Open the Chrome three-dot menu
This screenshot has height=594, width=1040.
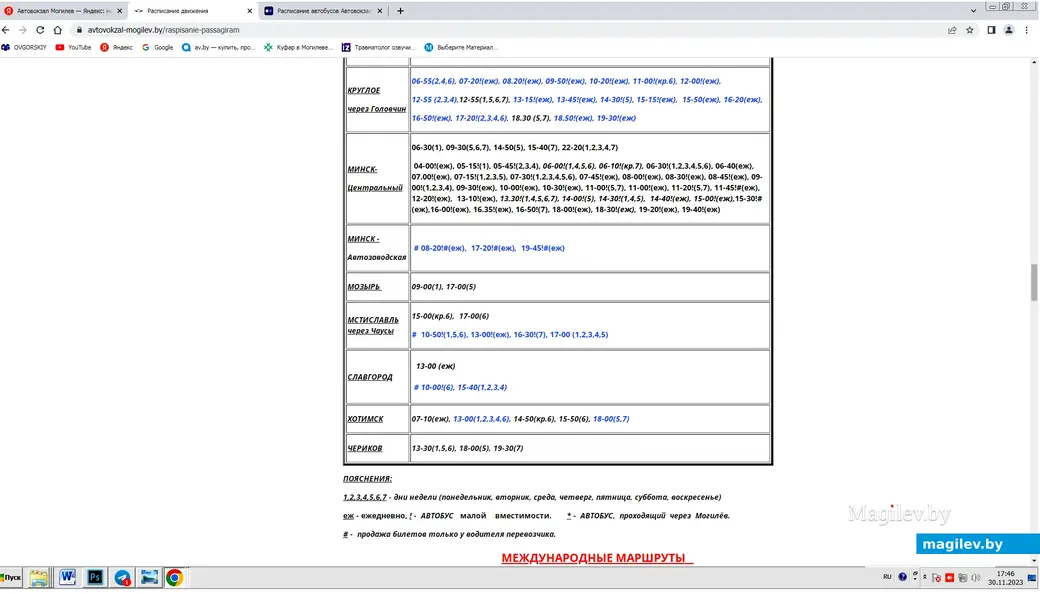point(1027,30)
